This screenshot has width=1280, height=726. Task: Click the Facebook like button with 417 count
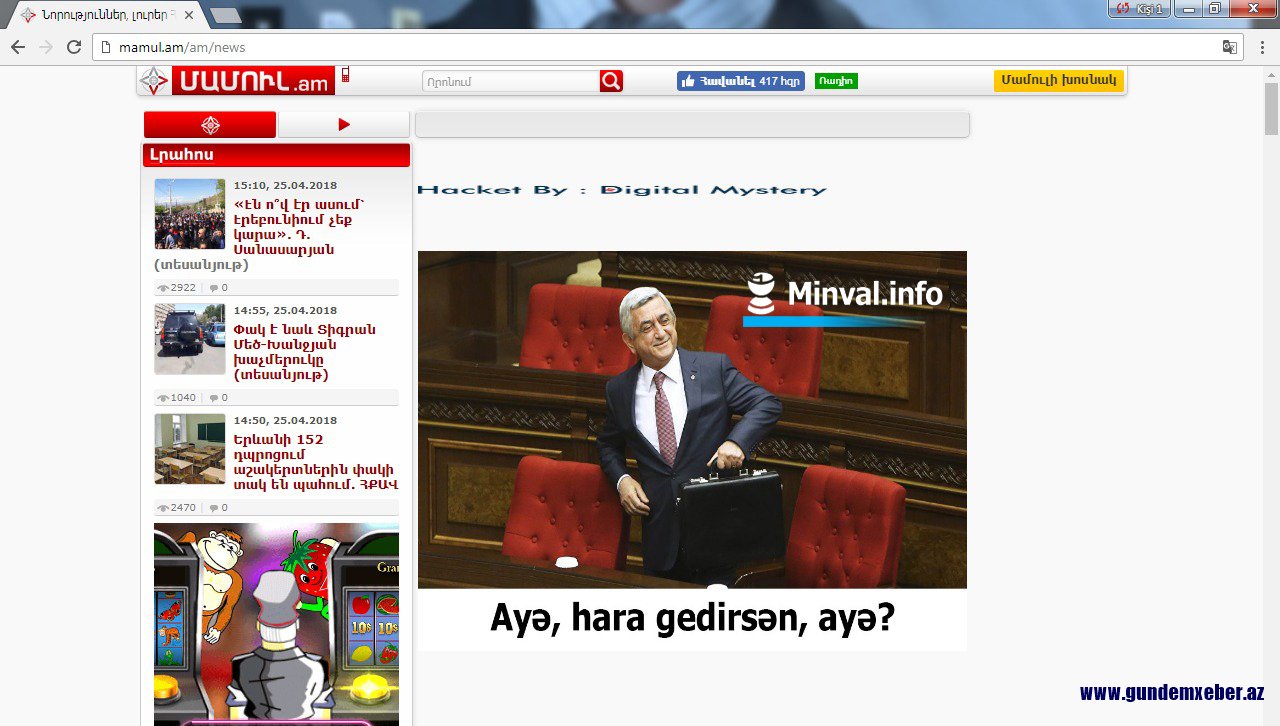(740, 81)
